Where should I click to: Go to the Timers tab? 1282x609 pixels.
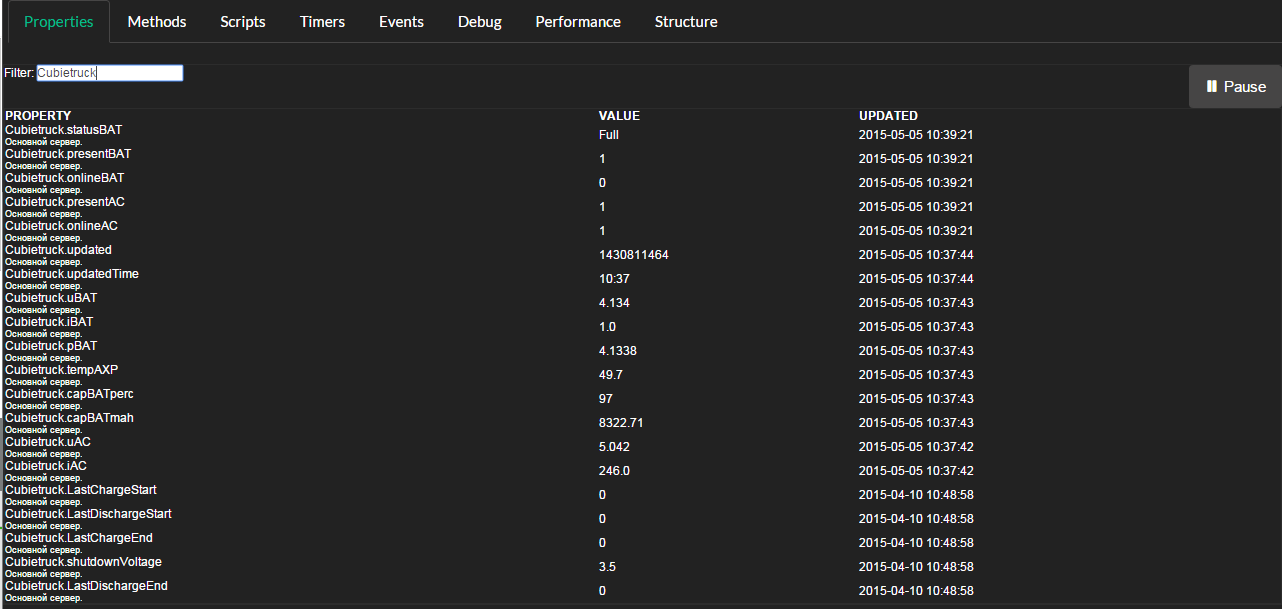(322, 22)
